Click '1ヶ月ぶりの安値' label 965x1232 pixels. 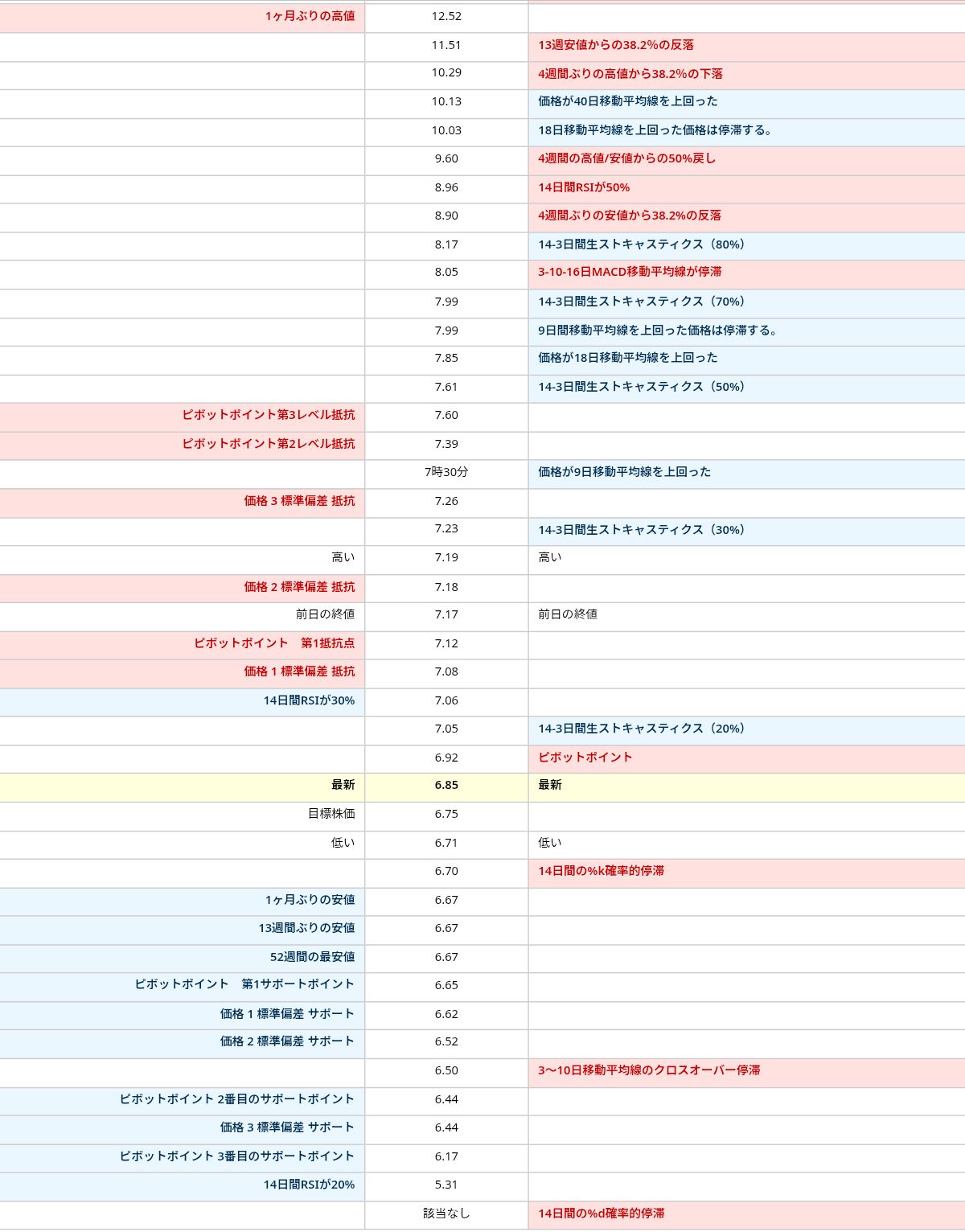tap(310, 900)
